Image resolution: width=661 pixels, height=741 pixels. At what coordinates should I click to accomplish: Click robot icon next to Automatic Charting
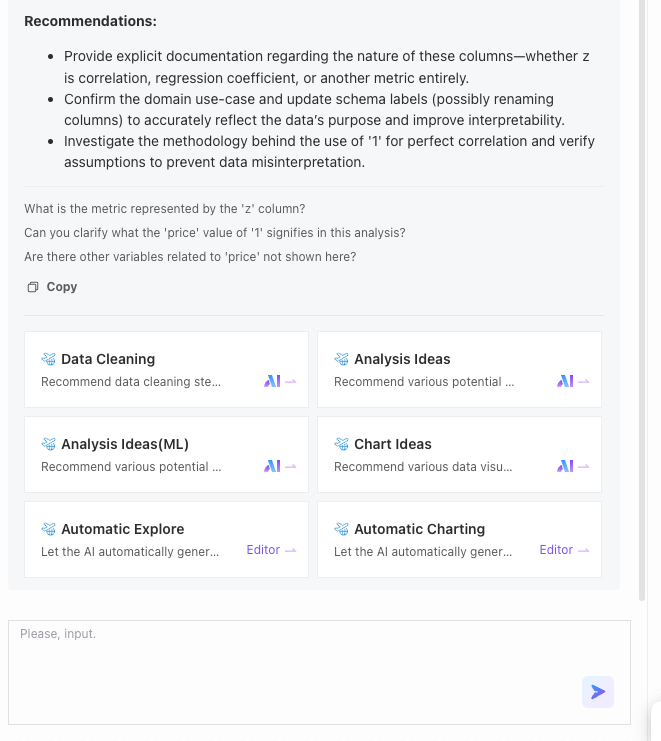pos(341,529)
